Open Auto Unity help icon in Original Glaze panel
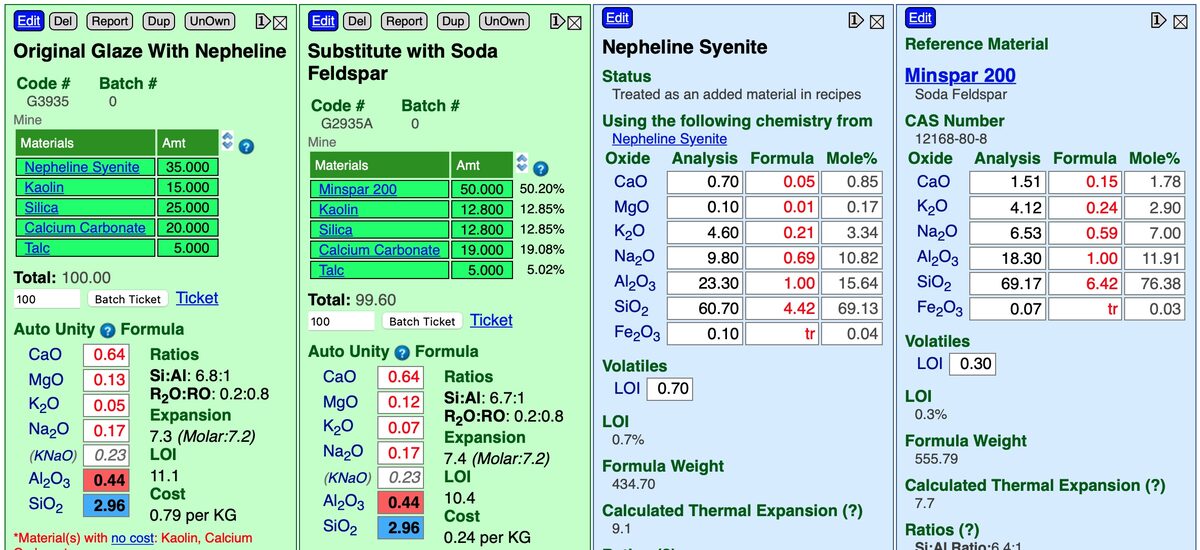Screen dimensions: 1200x550 tap(108, 330)
